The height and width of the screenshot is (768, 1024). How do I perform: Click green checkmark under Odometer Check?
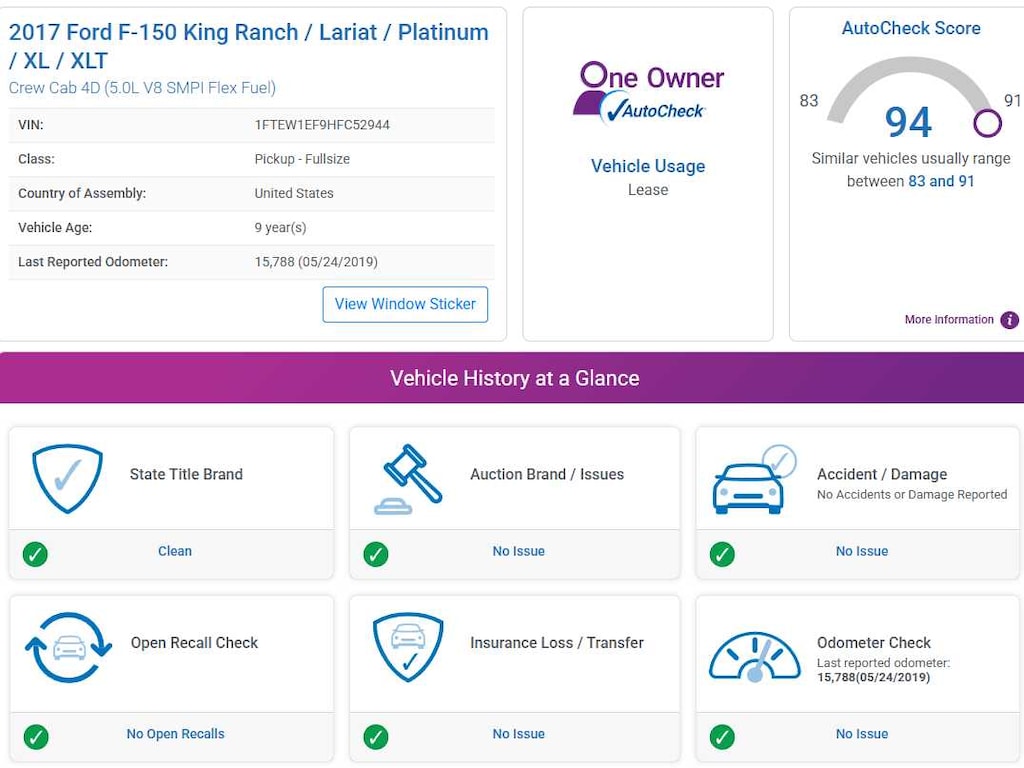(722, 737)
